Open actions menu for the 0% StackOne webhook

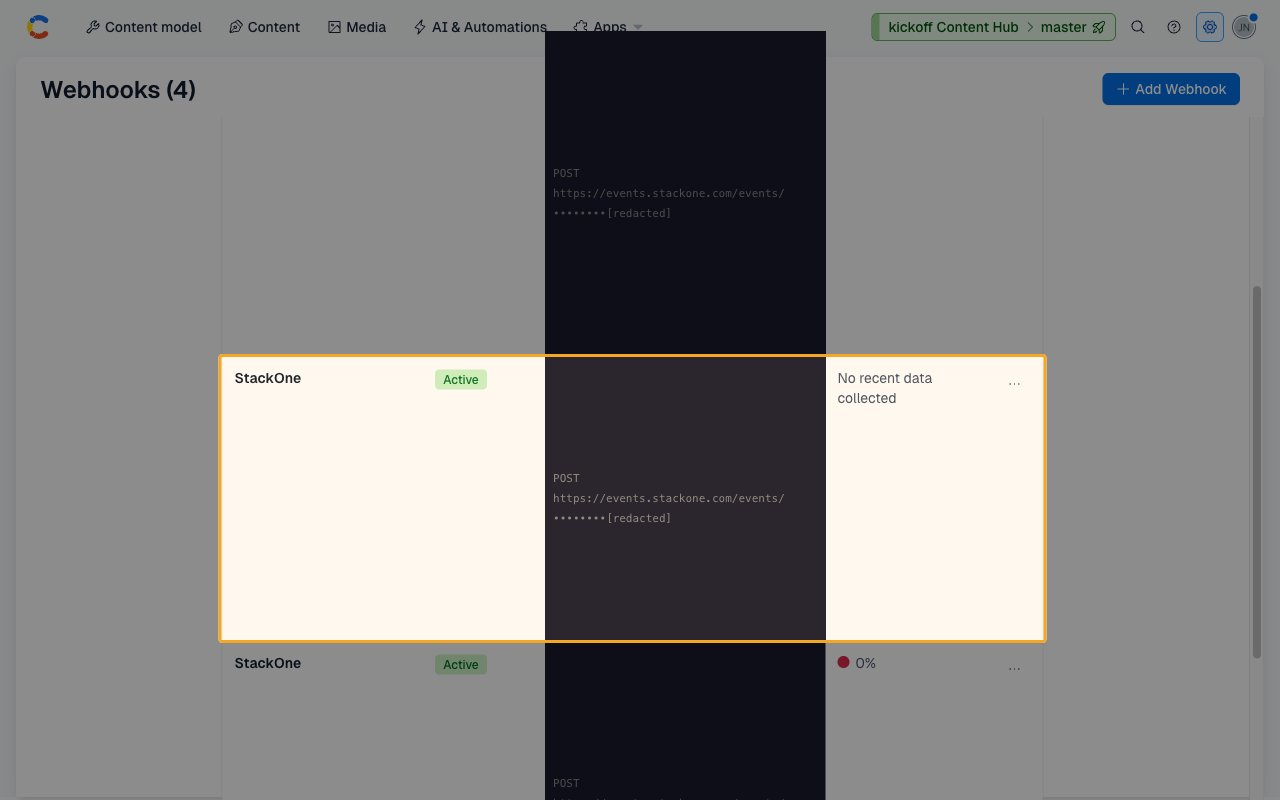[1015, 668]
